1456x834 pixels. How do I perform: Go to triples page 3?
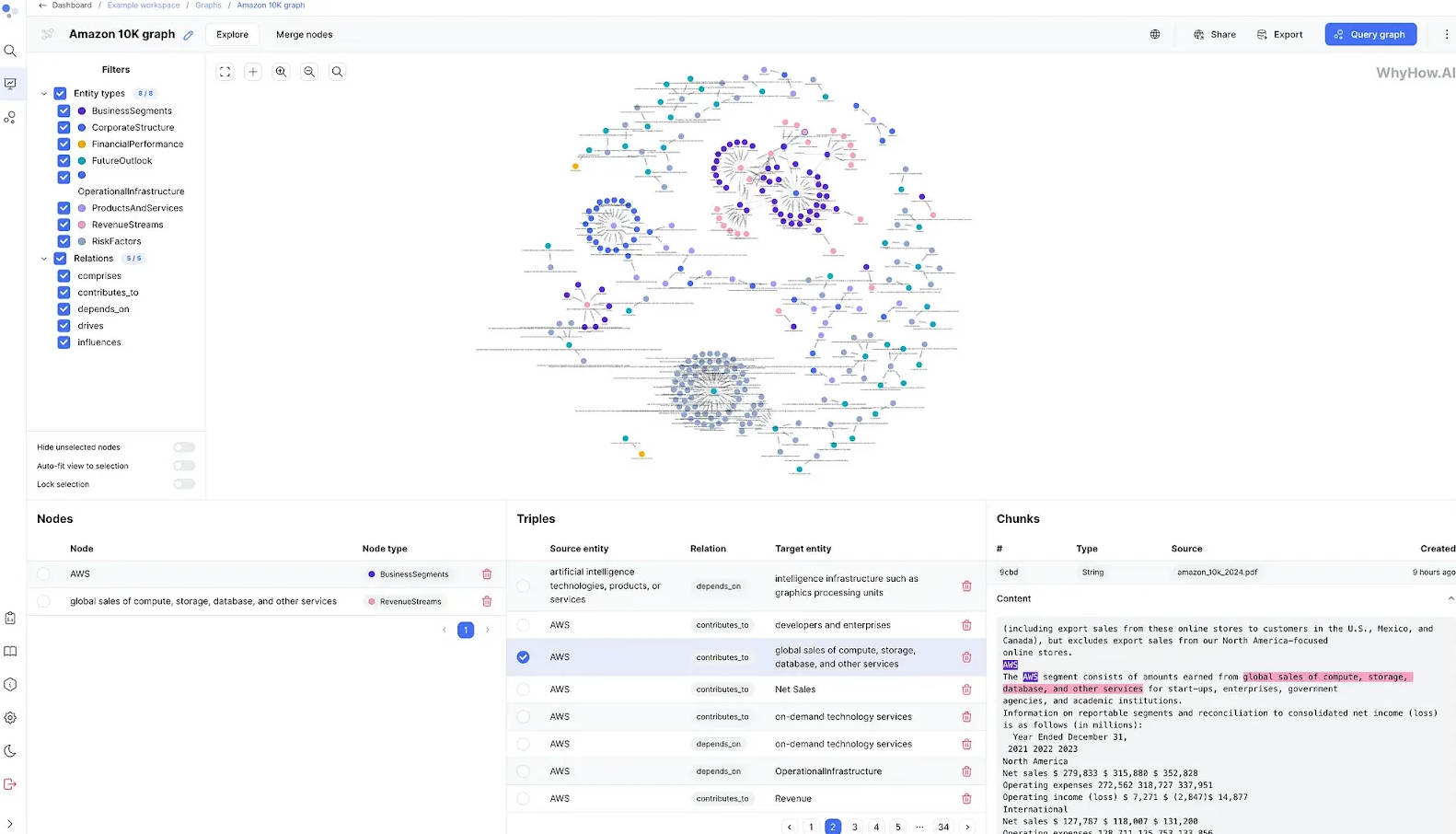pos(855,827)
